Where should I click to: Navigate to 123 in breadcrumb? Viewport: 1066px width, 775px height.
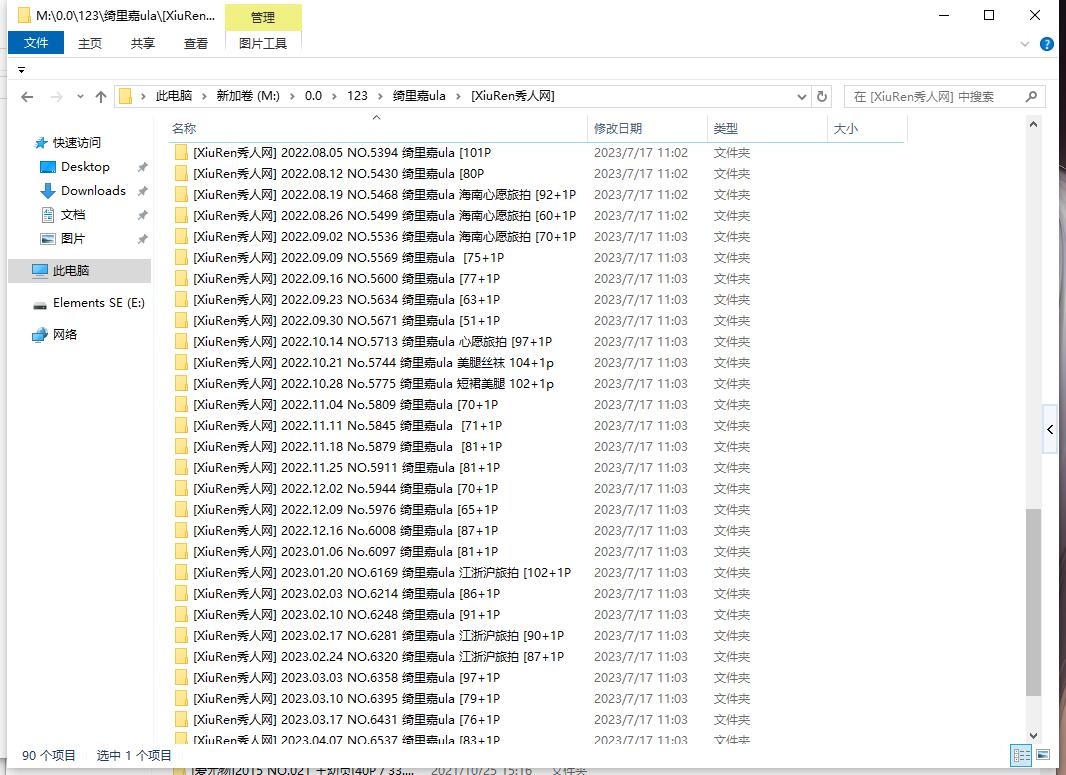point(357,96)
